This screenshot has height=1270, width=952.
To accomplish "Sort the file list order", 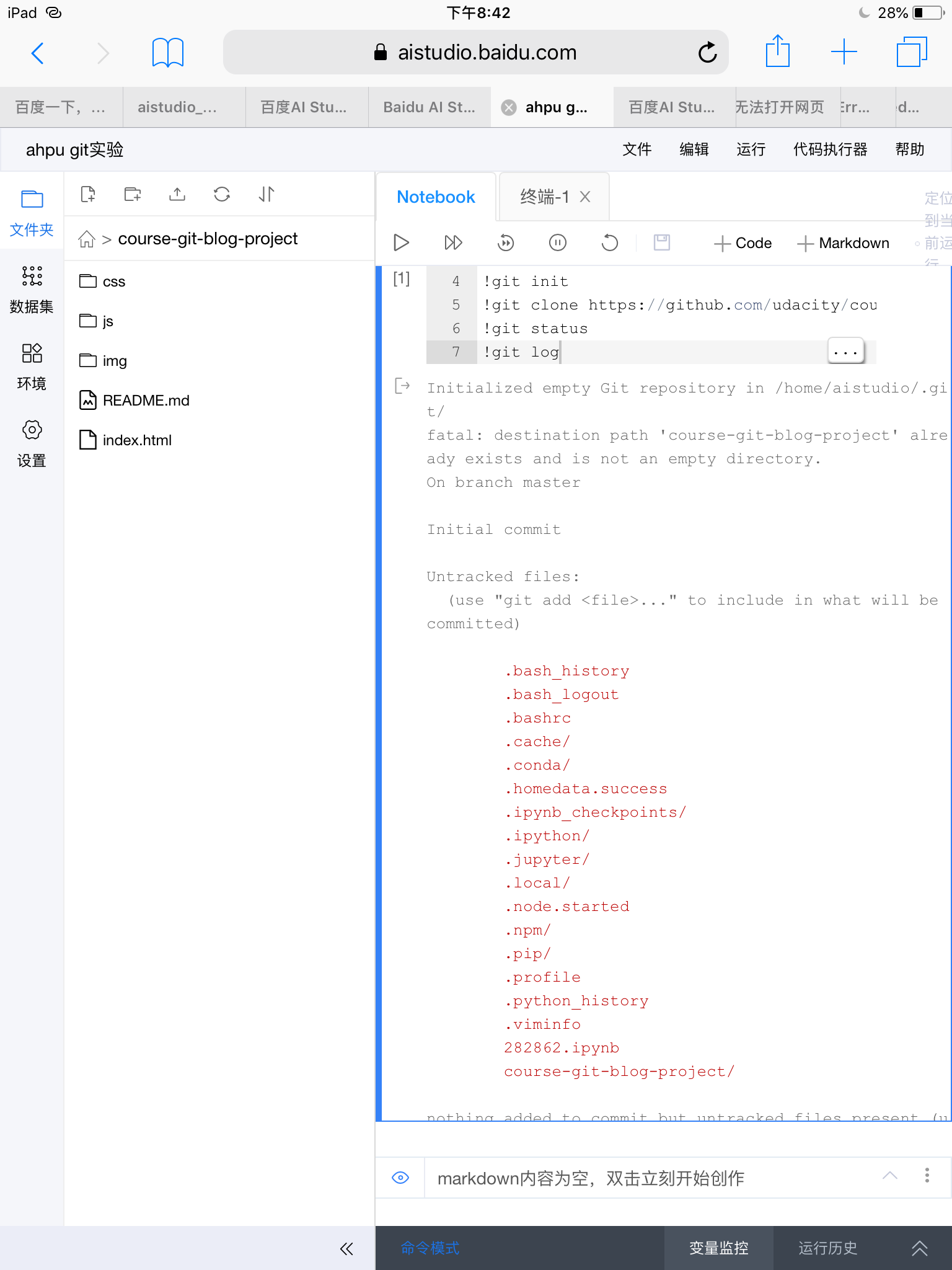I will click(267, 194).
